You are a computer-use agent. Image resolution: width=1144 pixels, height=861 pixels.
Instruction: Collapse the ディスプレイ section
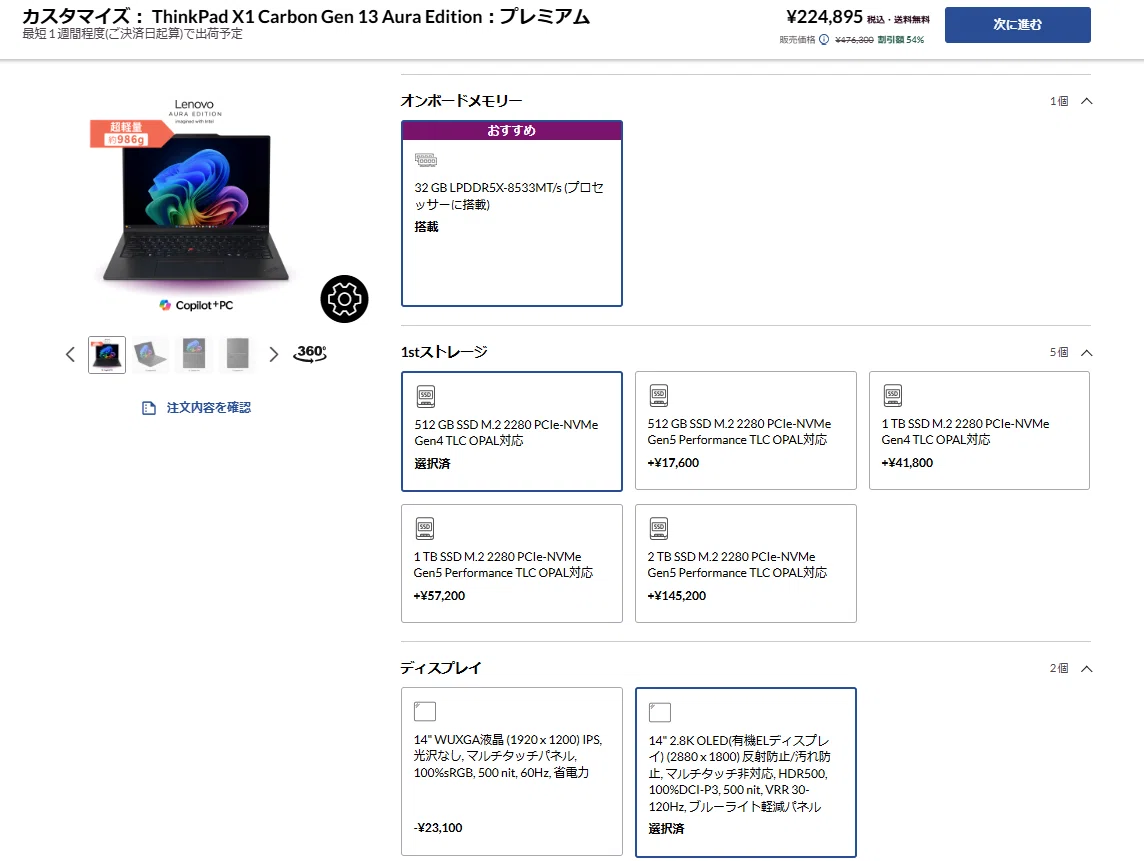point(1086,668)
